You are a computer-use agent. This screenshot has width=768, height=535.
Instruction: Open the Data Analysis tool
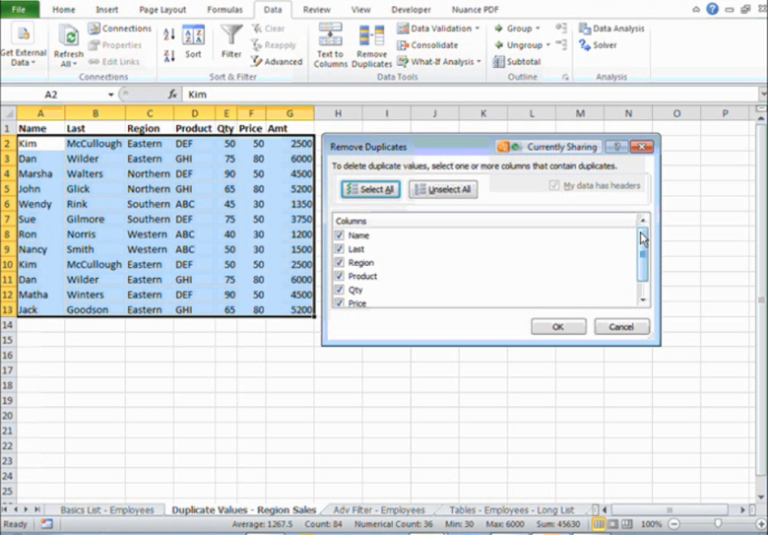[x=612, y=28]
